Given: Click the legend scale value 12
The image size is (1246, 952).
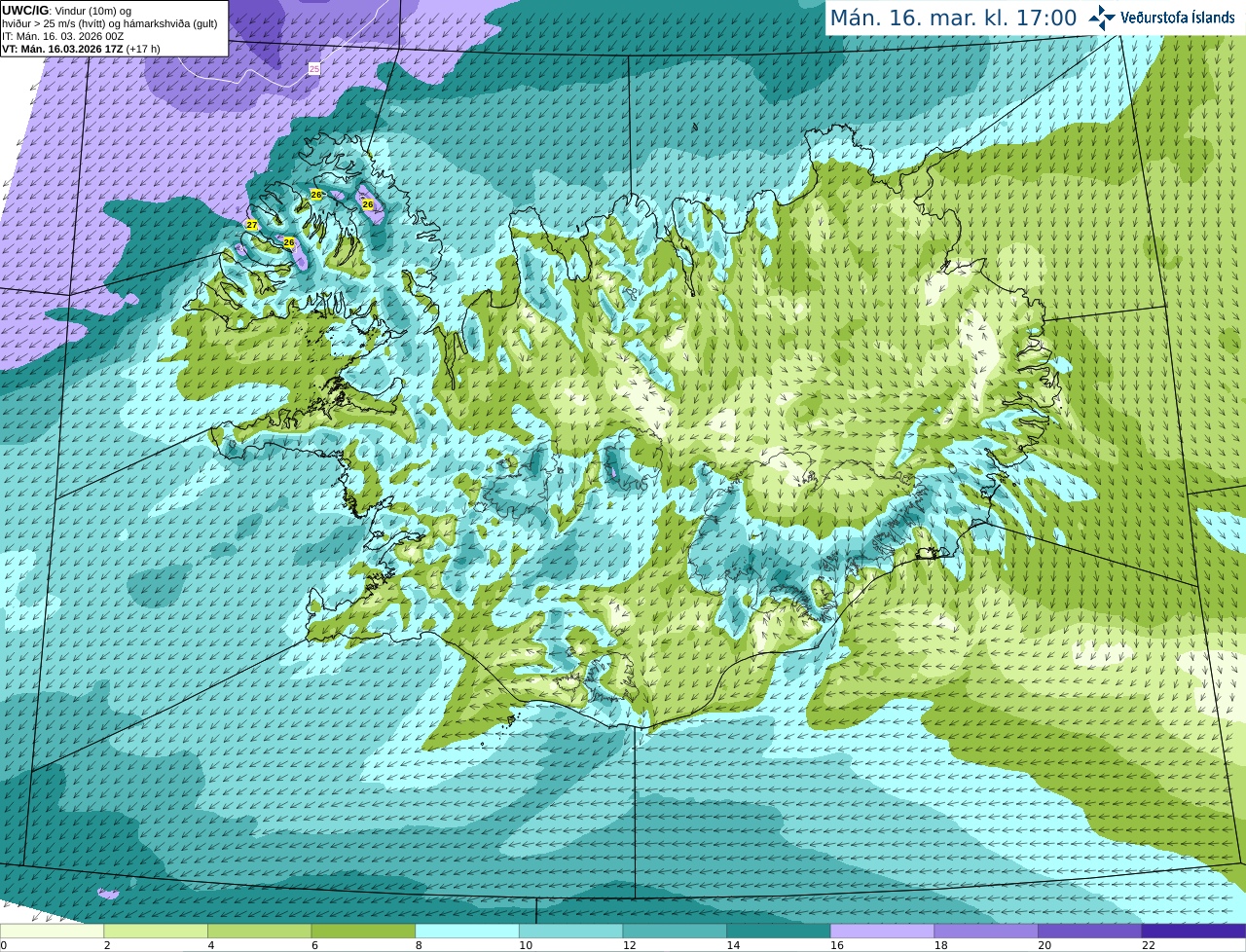Looking at the screenshot, I should click(x=629, y=945).
